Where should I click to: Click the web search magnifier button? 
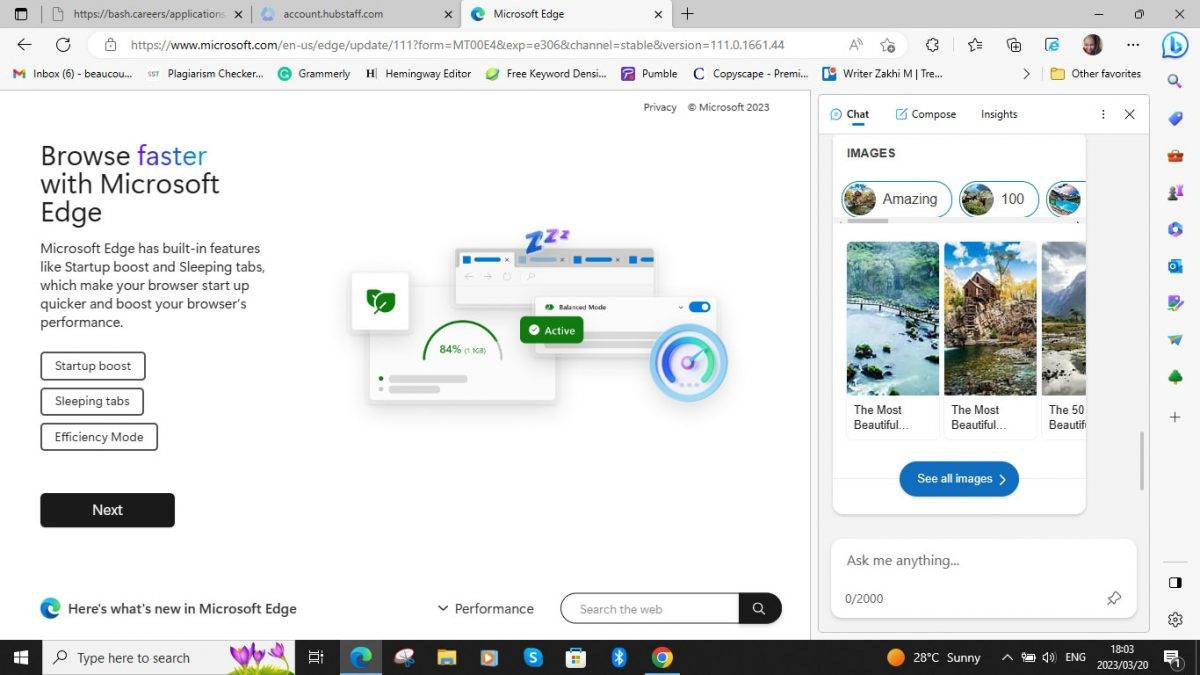(759, 608)
